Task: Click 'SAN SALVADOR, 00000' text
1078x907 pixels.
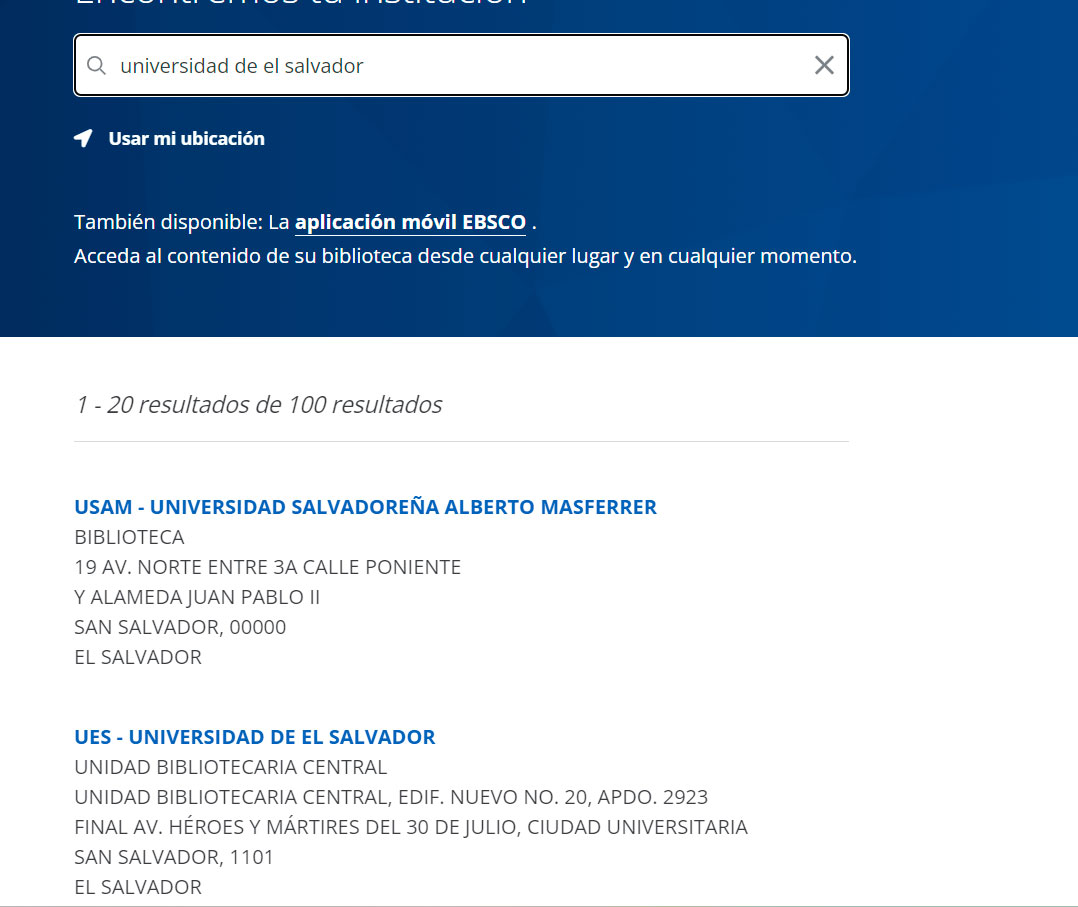Action: pos(180,627)
